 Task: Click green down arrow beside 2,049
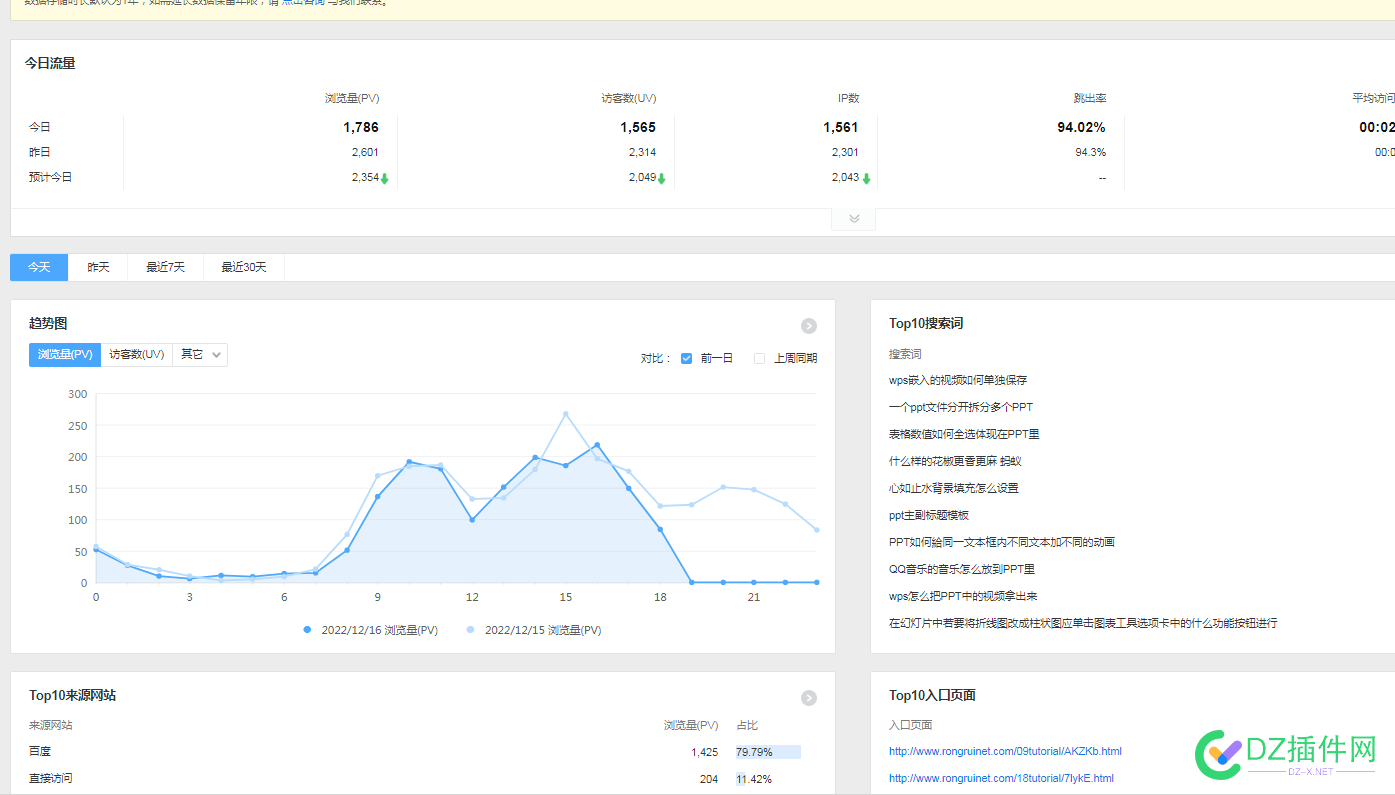[x=661, y=178]
